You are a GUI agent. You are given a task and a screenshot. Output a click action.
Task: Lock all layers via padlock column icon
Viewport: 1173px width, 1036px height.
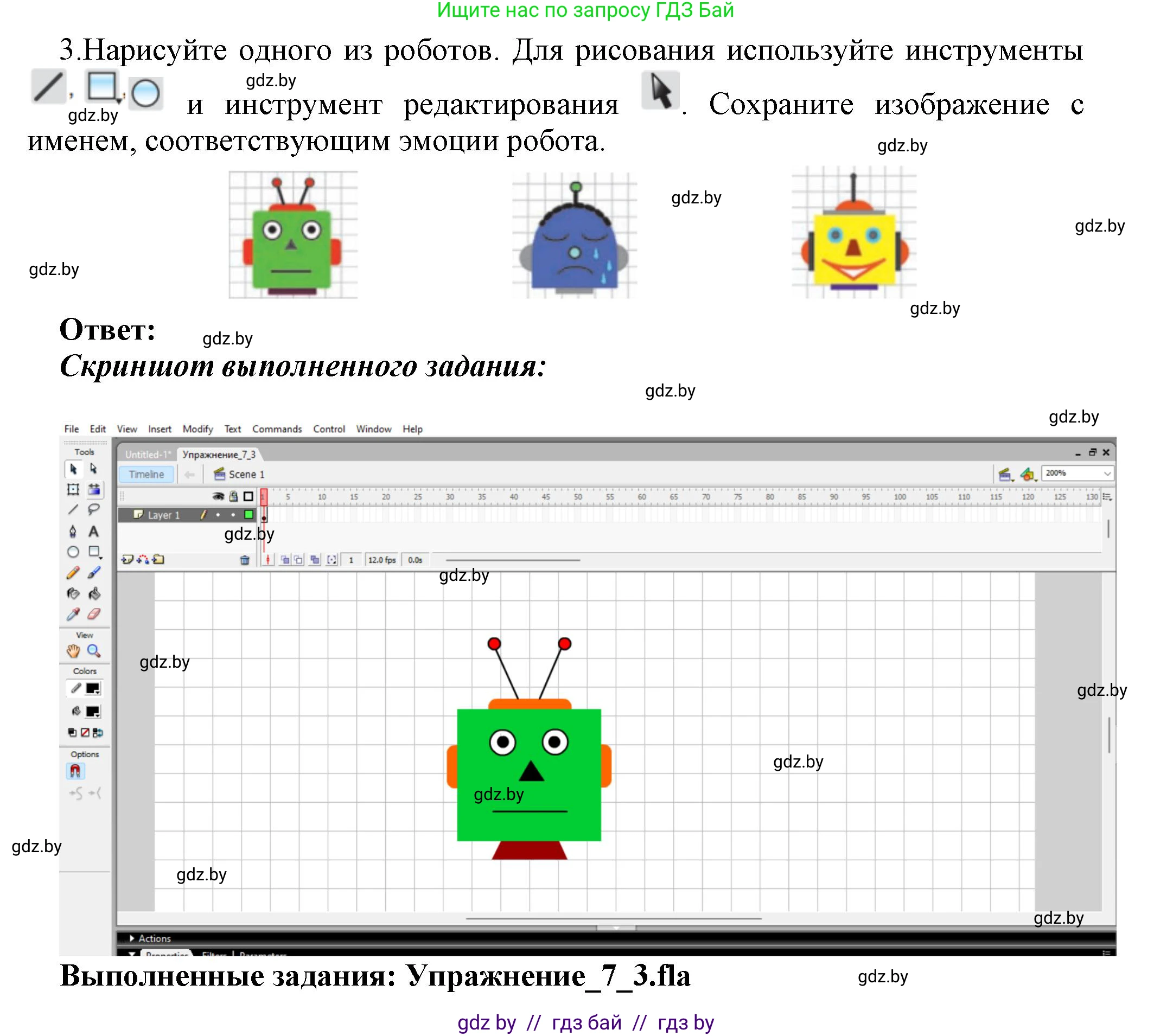click(x=233, y=497)
